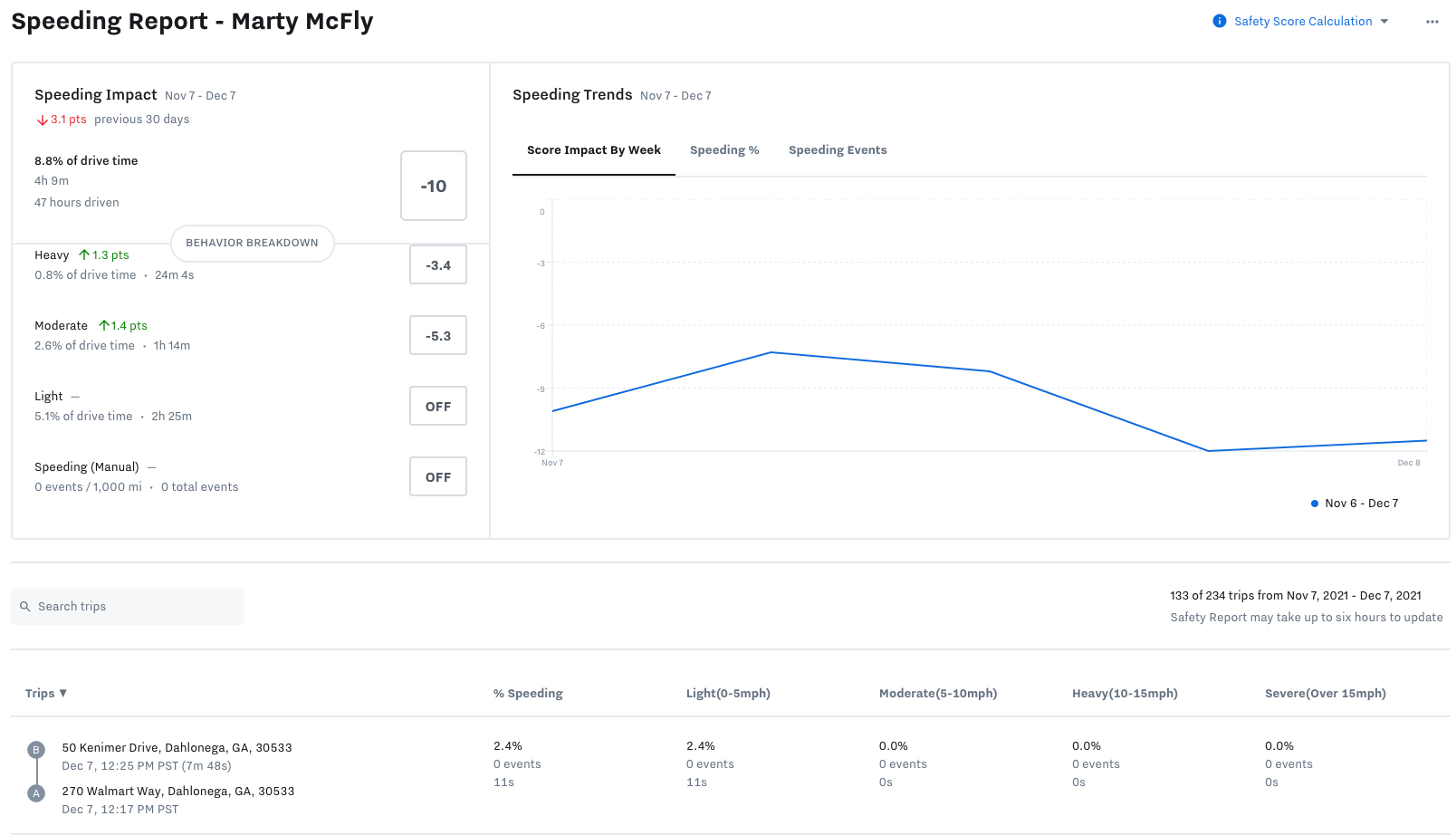Click the magnifier icon in trip search

[25, 607]
